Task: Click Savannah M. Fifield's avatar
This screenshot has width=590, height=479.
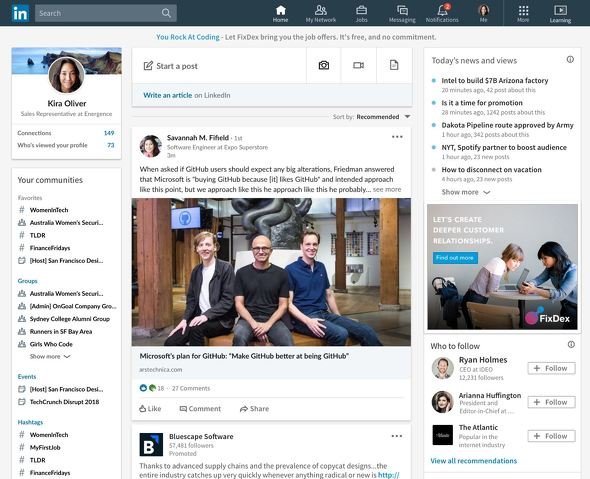Action: (151, 146)
